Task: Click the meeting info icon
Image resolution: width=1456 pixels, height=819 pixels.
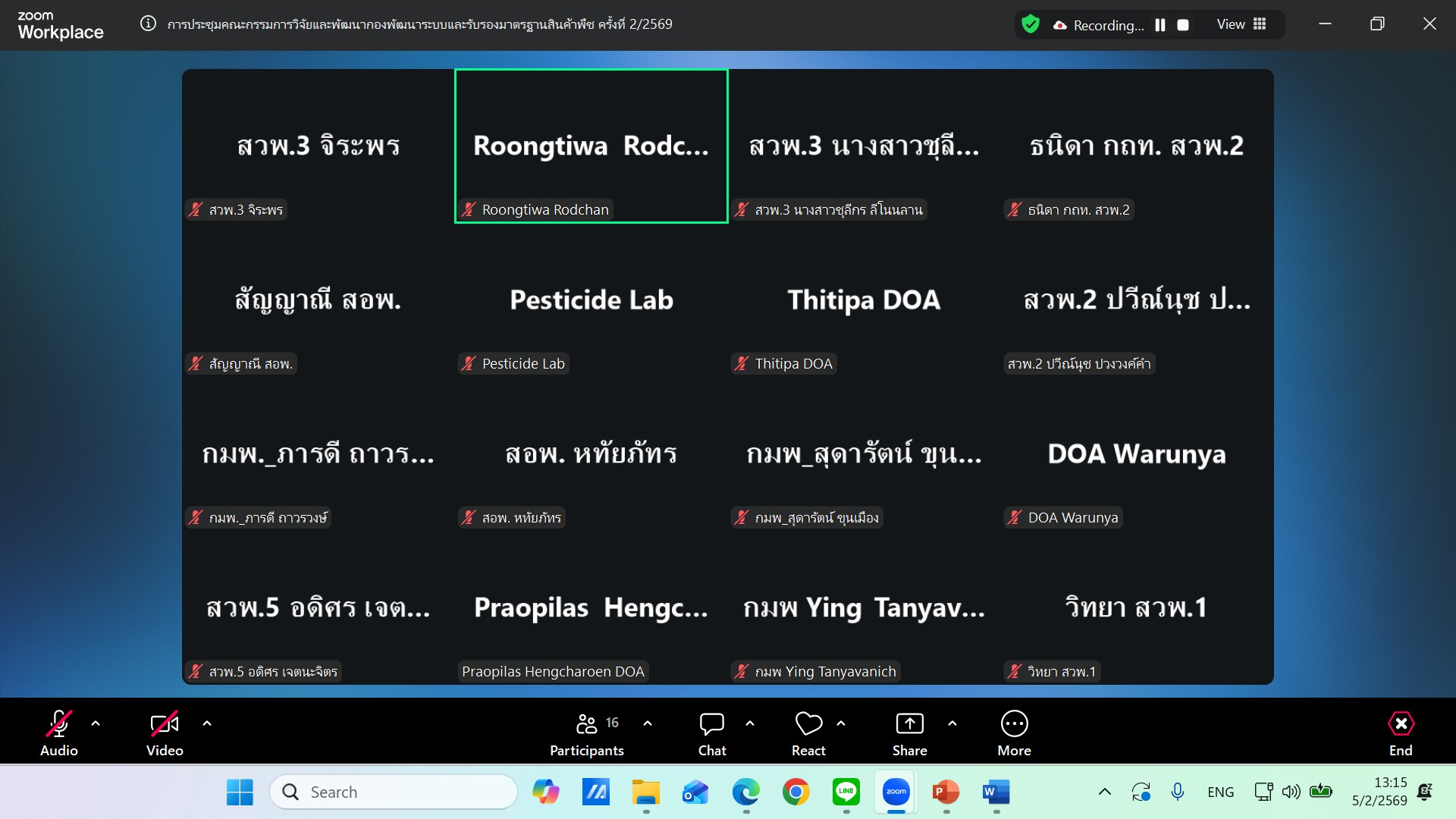Action: coord(148,24)
